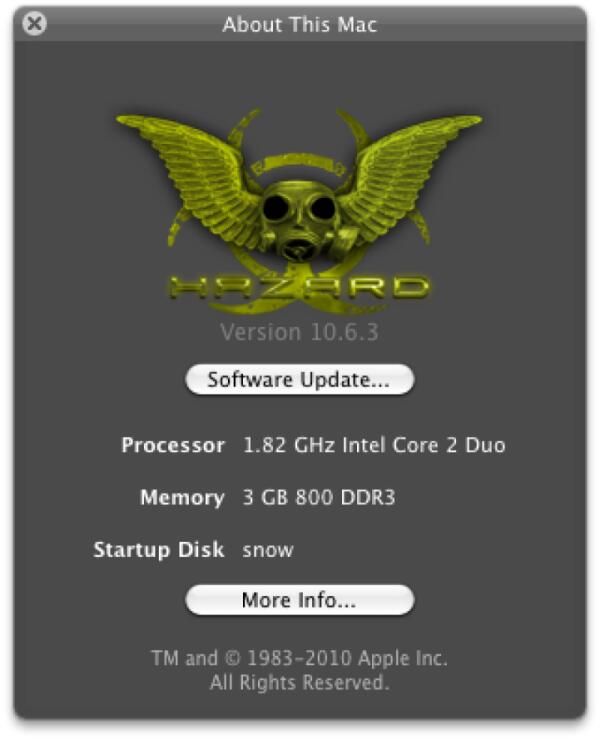Click the biohazard ring above the mask

pyautogui.click(x=299, y=165)
